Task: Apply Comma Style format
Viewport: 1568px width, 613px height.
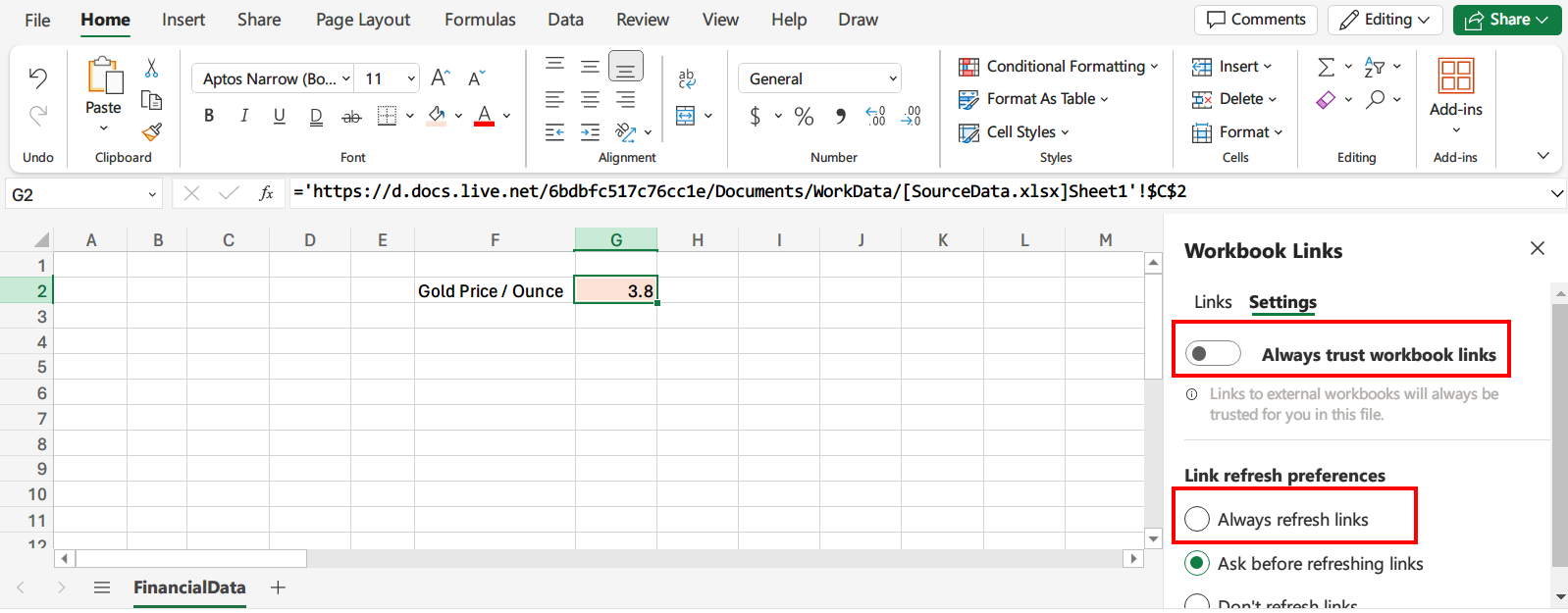Action: [841, 117]
